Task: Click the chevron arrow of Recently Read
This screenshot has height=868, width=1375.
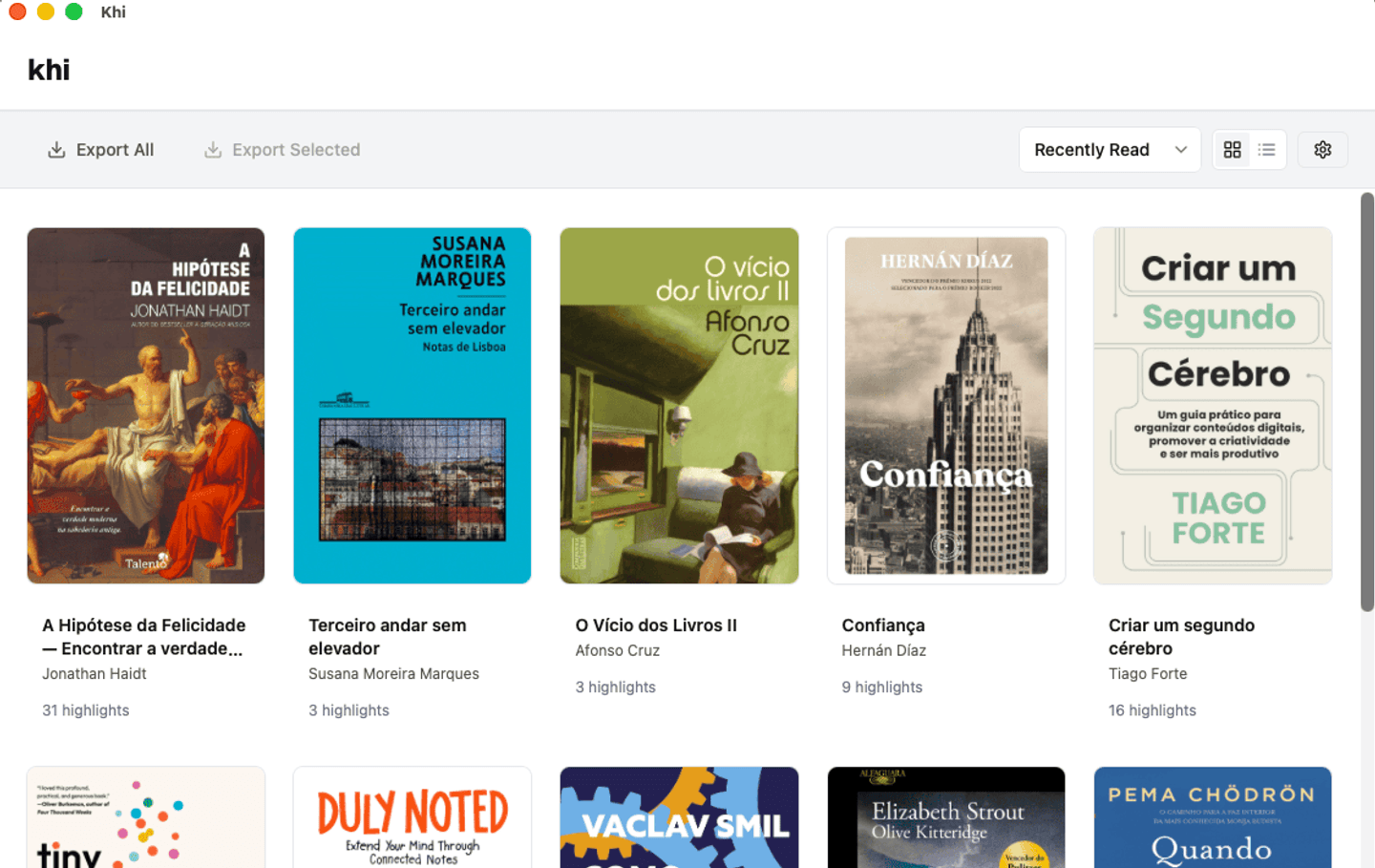Action: coord(1181,150)
